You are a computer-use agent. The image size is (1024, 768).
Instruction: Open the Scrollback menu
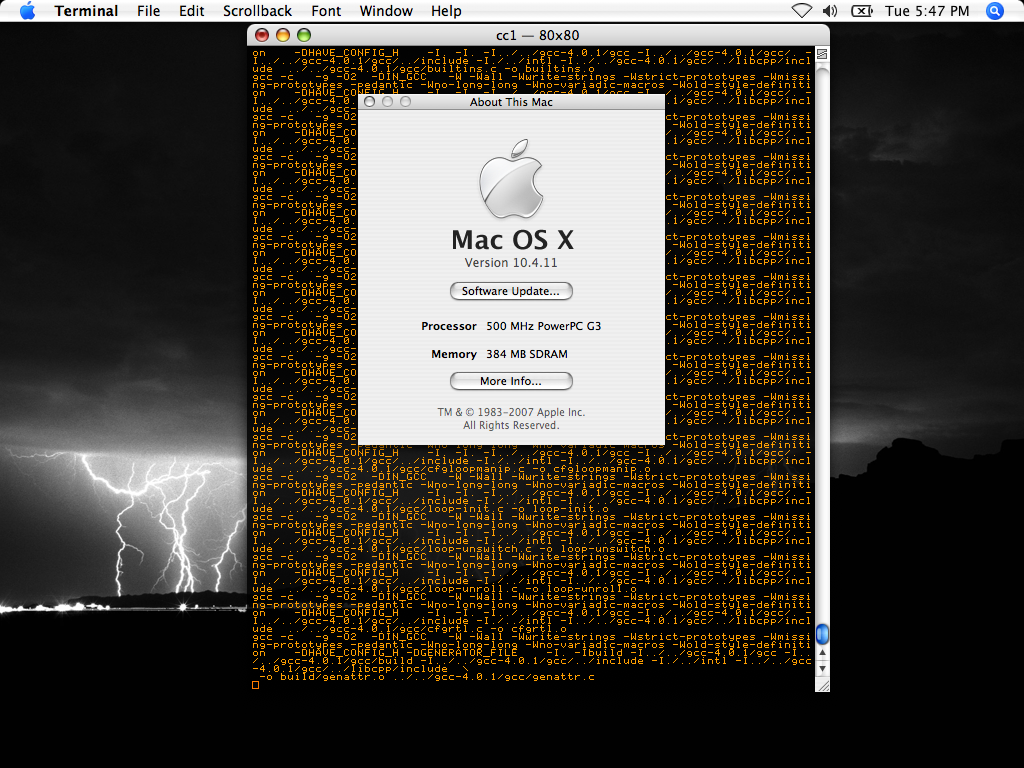tap(257, 11)
